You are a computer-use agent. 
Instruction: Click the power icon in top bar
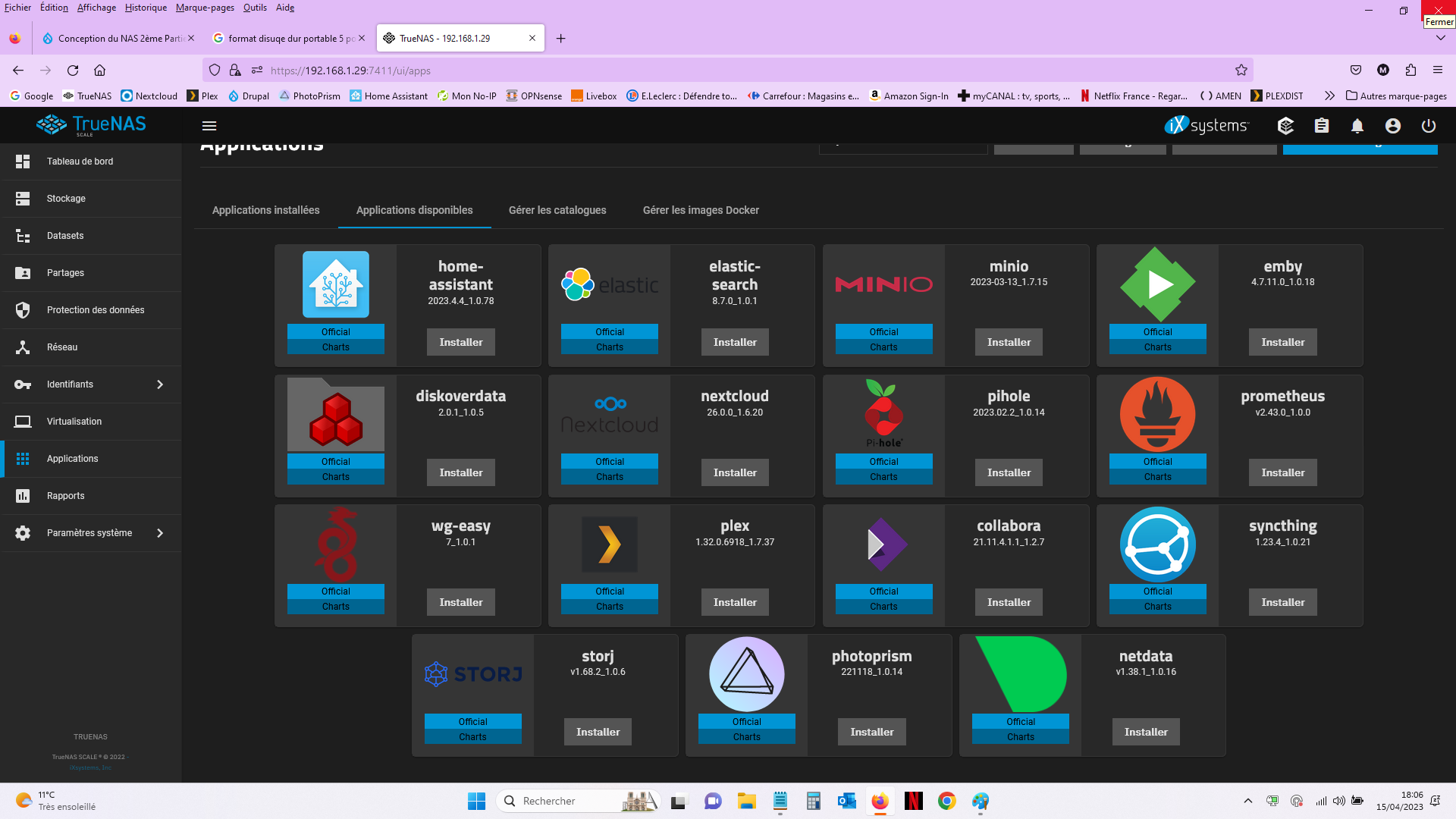pos(1428,126)
